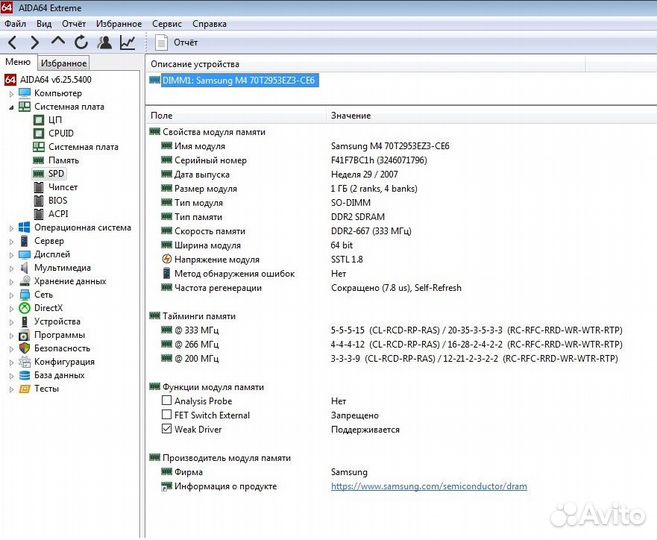Click the Дисплей icon

[x=25, y=255]
